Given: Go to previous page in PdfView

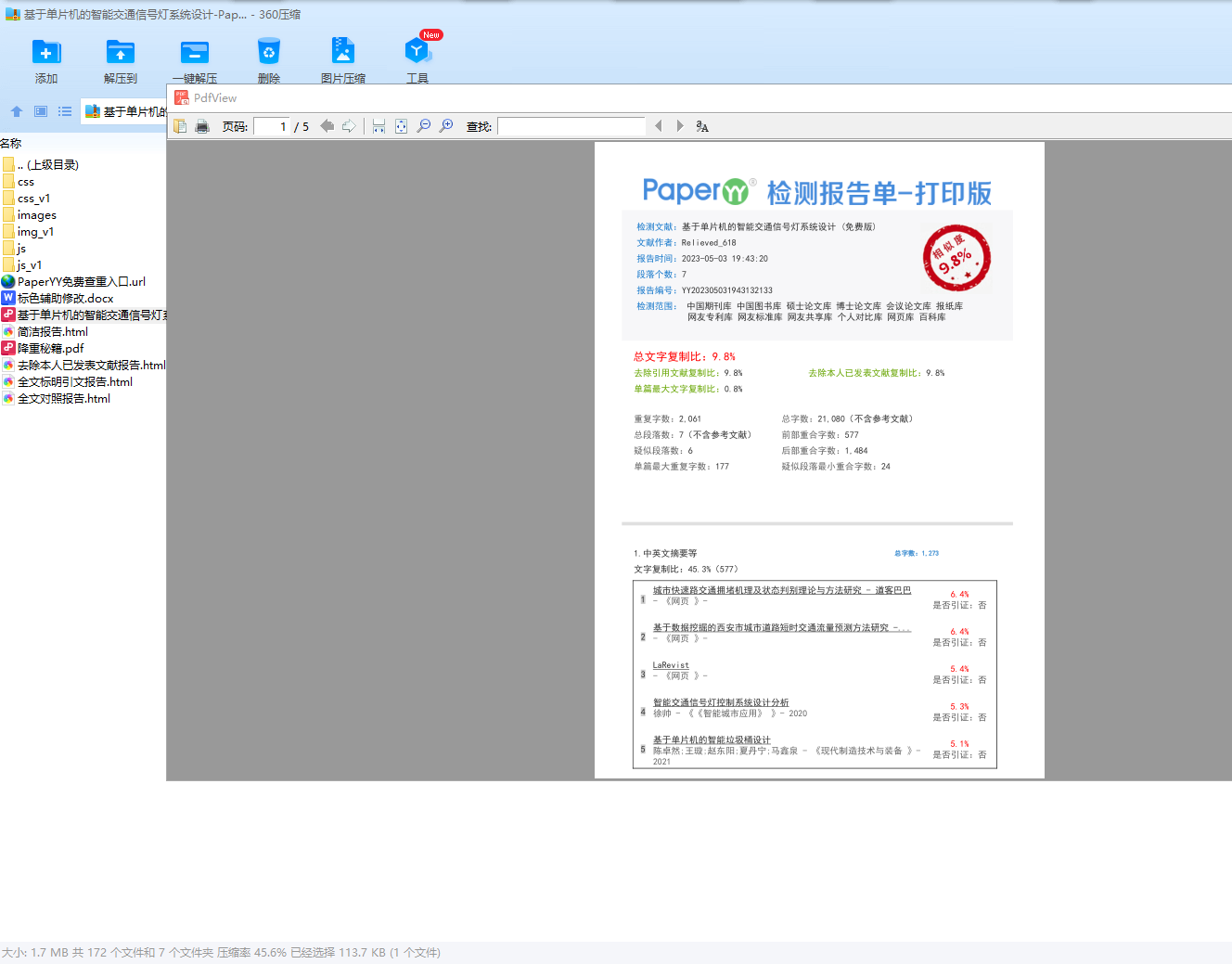Looking at the screenshot, I should pos(327,126).
